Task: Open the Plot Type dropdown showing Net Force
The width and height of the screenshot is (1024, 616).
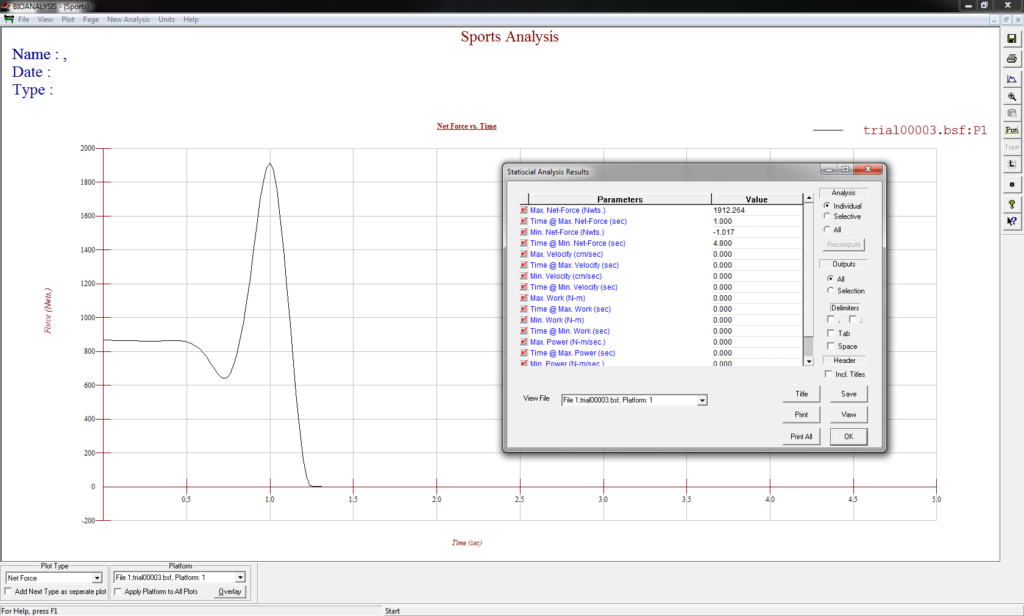Action: 97,578
